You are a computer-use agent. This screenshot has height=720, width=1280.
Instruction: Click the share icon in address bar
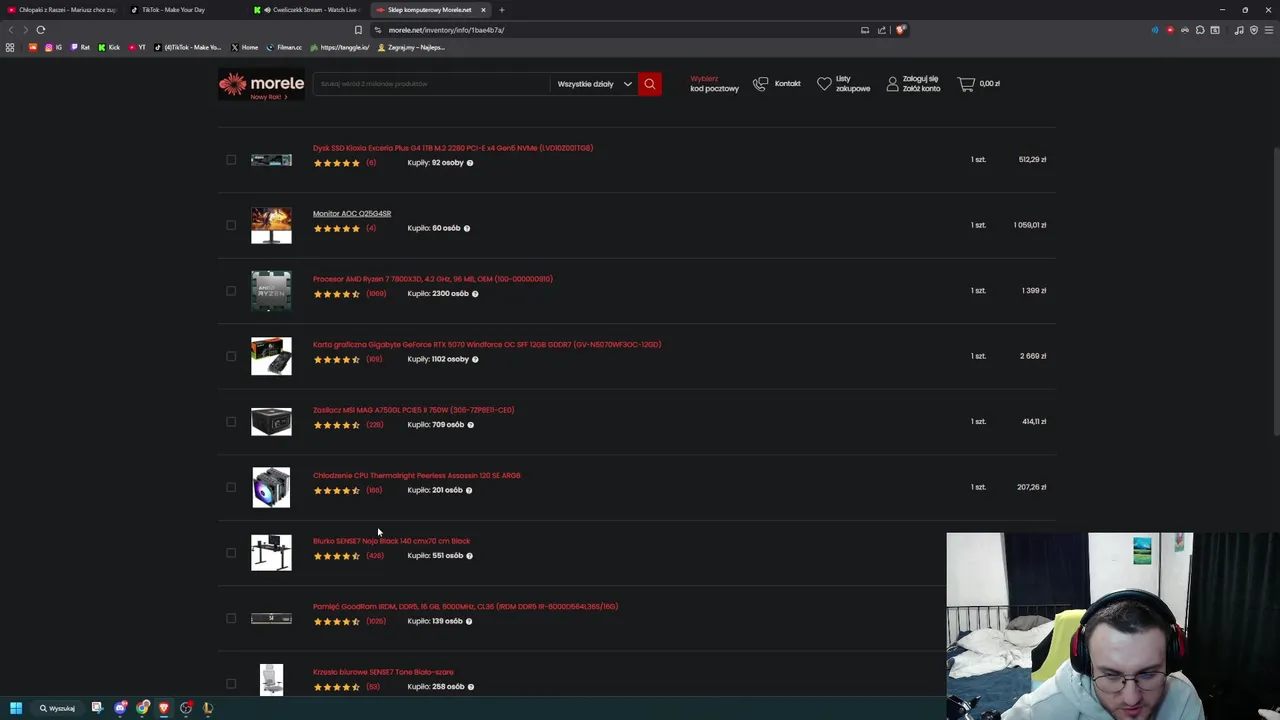[882, 30]
